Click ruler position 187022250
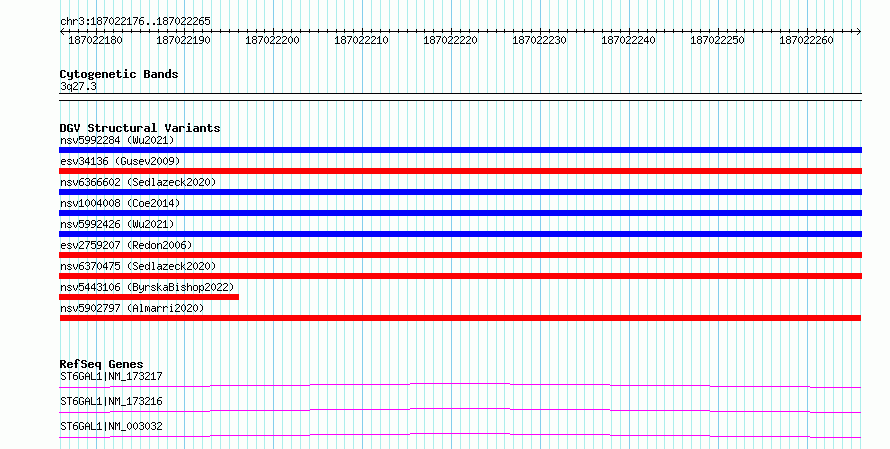The image size is (890, 449). point(717,40)
